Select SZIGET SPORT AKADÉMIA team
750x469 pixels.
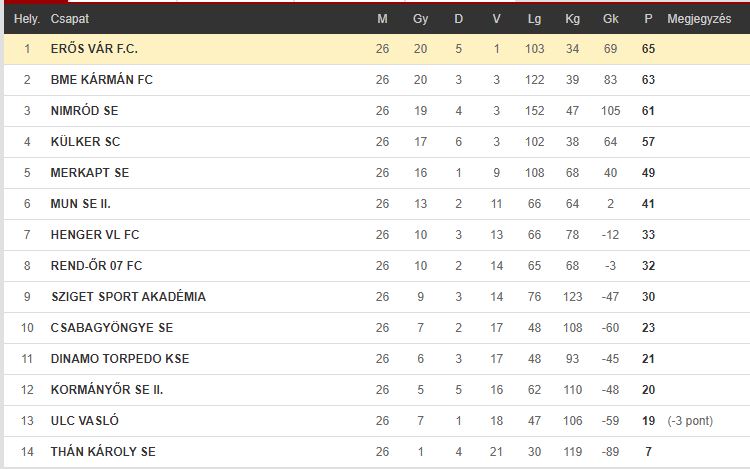point(128,297)
